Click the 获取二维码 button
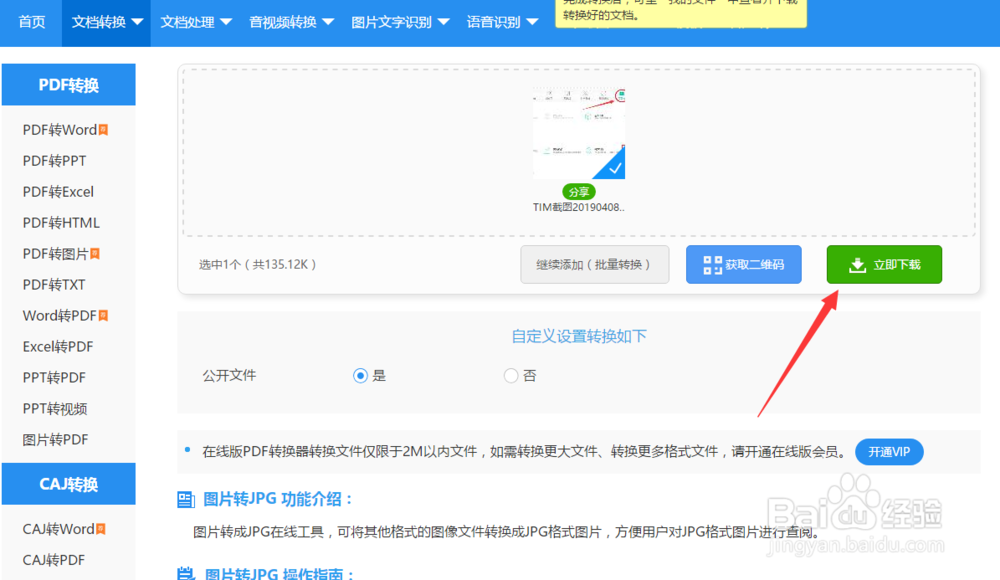Image resolution: width=1000 pixels, height=580 pixels. [x=744, y=264]
